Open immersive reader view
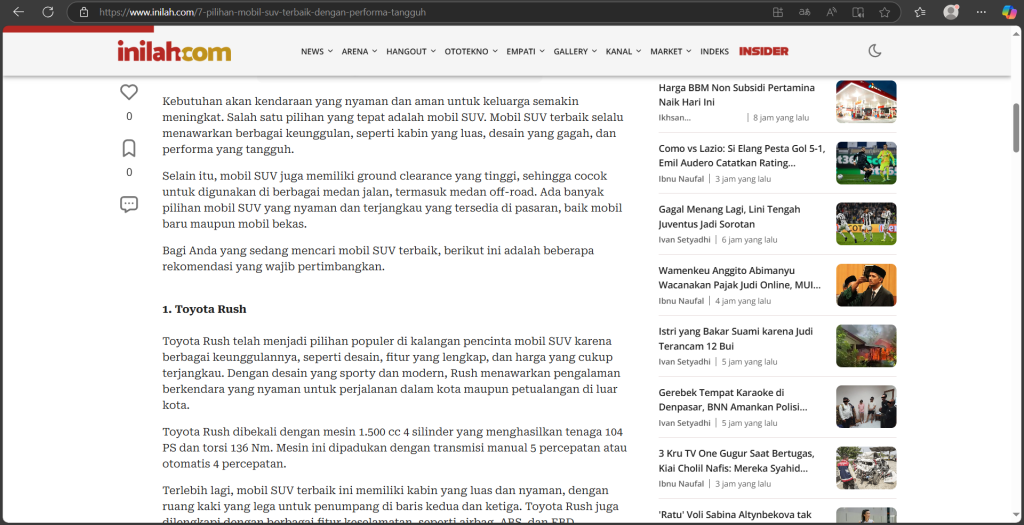 [x=858, y=12]
